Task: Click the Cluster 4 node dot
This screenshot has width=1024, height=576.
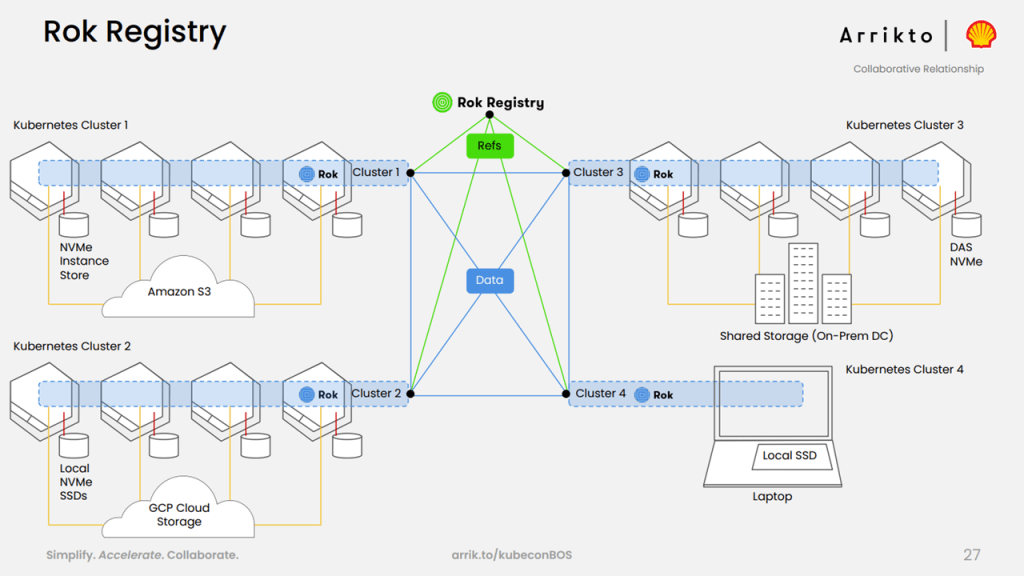Action: (x=566, y=394)
